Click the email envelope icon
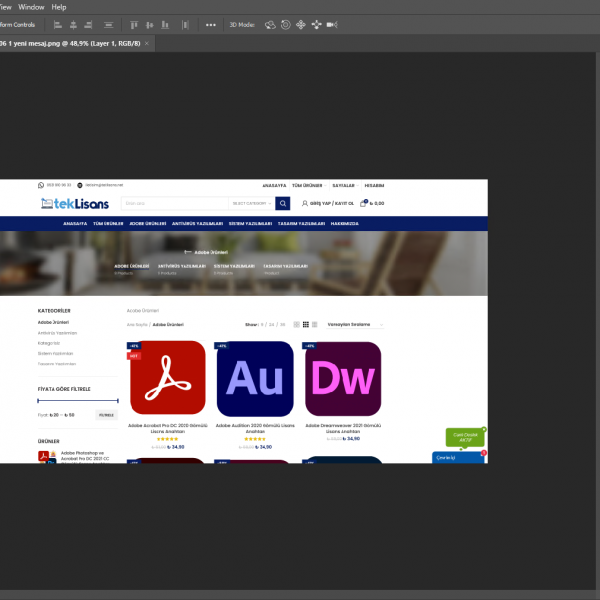The width and height of the screenshot is (600, 600). click(80, 185)
